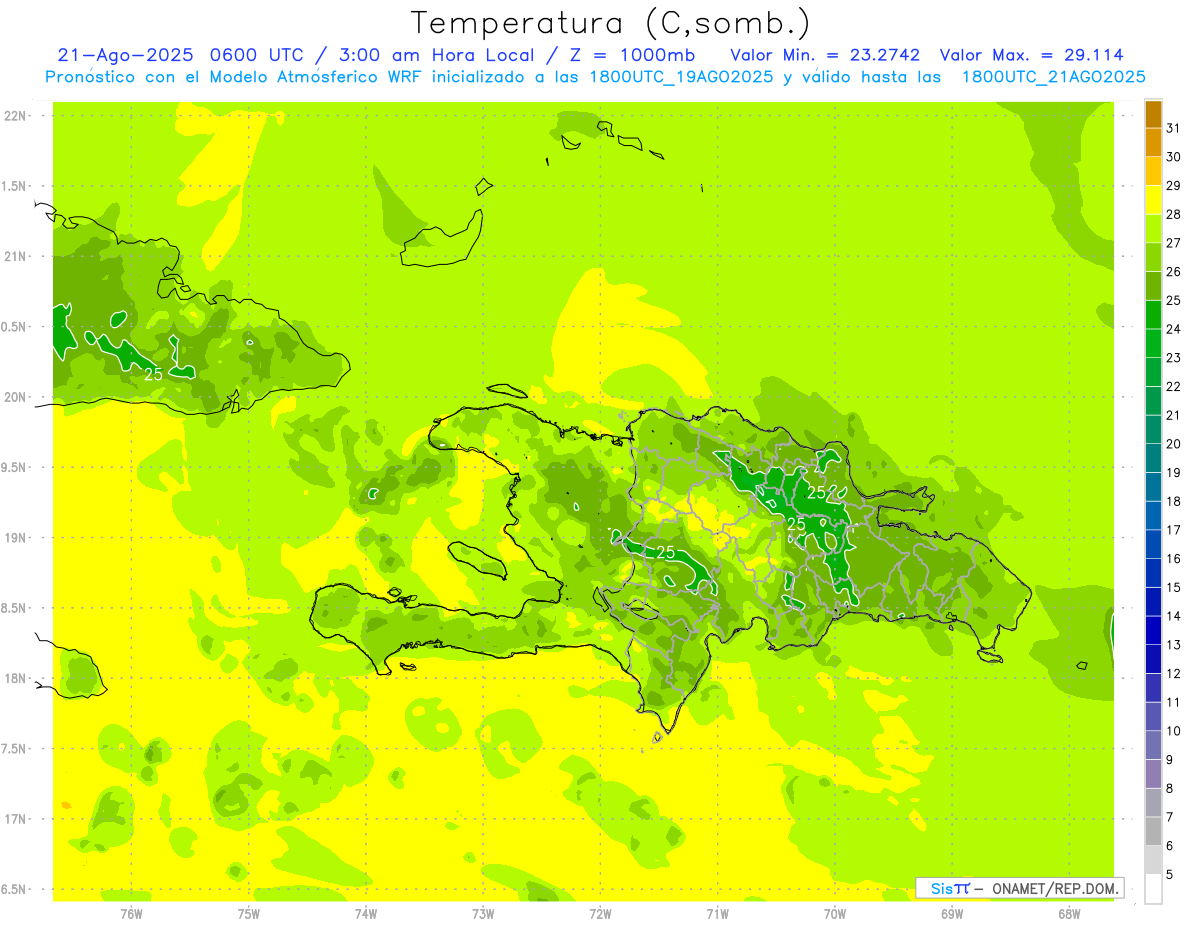Viewport: 1200px width, 927px height.
Task: Click the 76W longitude label
Action: click(x=131, y=913)
